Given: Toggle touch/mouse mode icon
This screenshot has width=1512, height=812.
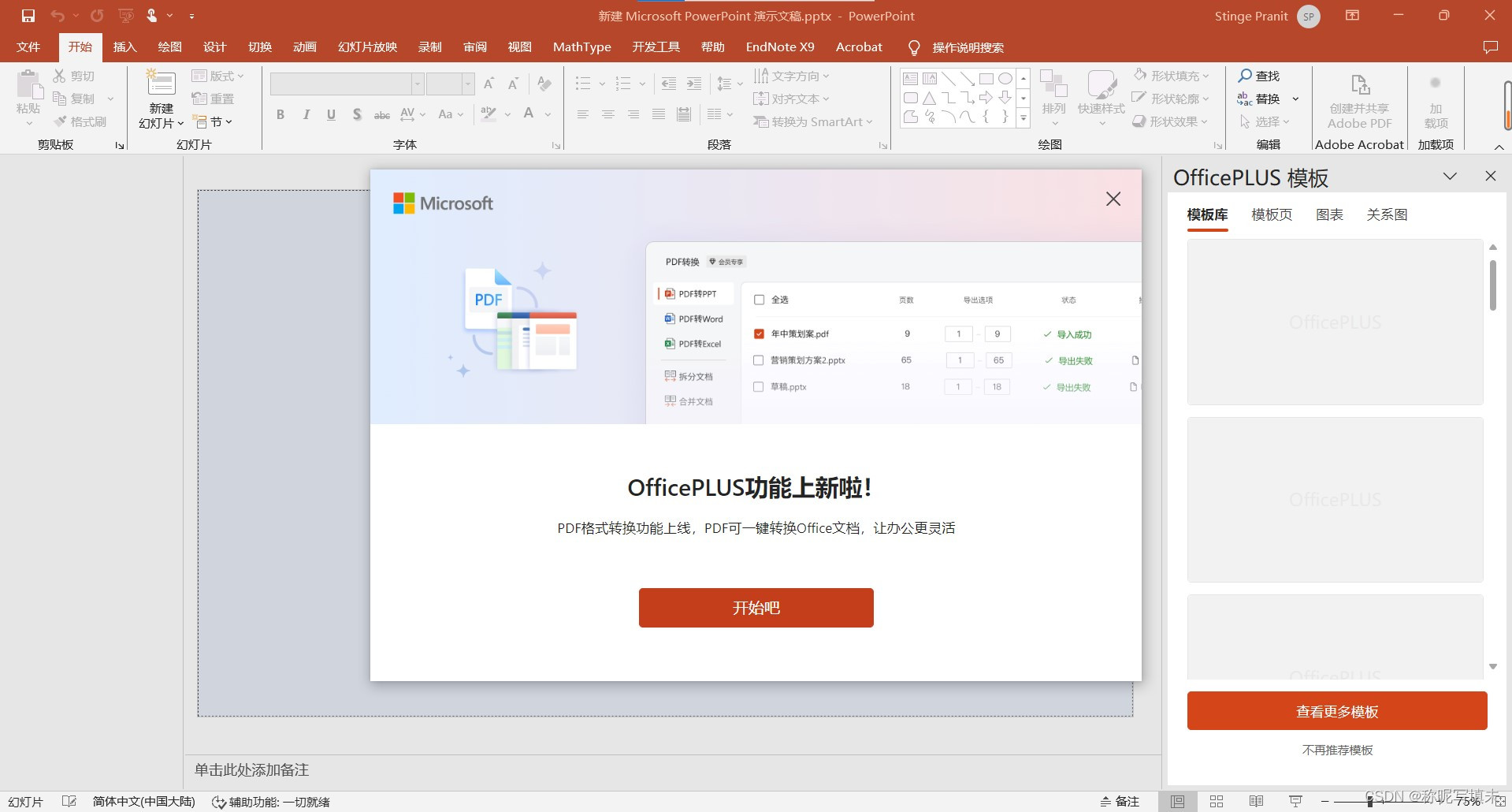Looking at the screenshot, I should (151, 16).
